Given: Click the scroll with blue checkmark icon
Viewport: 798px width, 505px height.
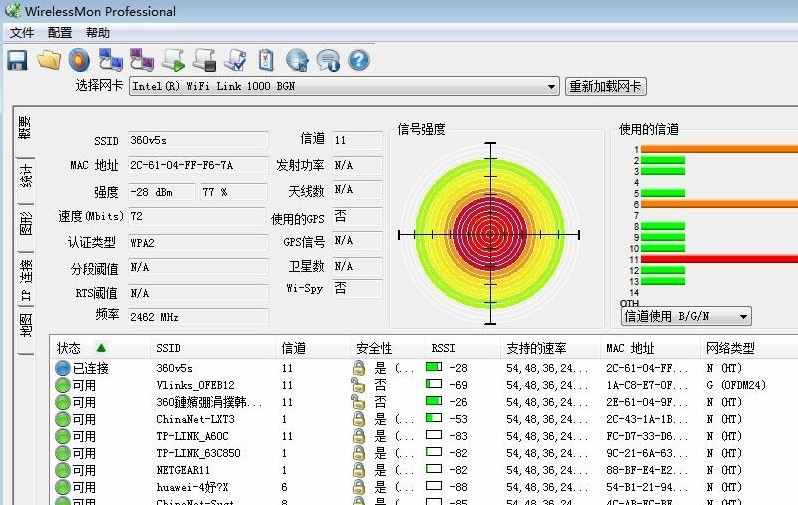Looking at the screenshot, I should tap(235, 60).
